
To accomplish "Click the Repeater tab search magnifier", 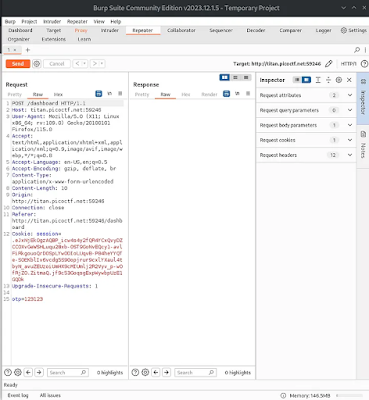I will (x=357, y=50).
